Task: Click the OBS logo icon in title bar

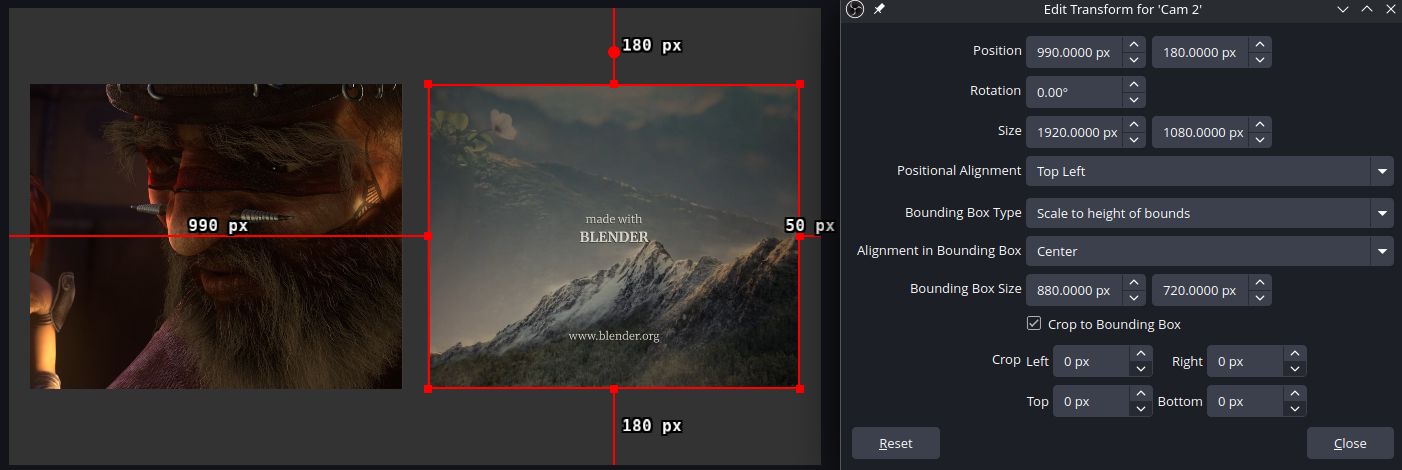Action: 855,9
